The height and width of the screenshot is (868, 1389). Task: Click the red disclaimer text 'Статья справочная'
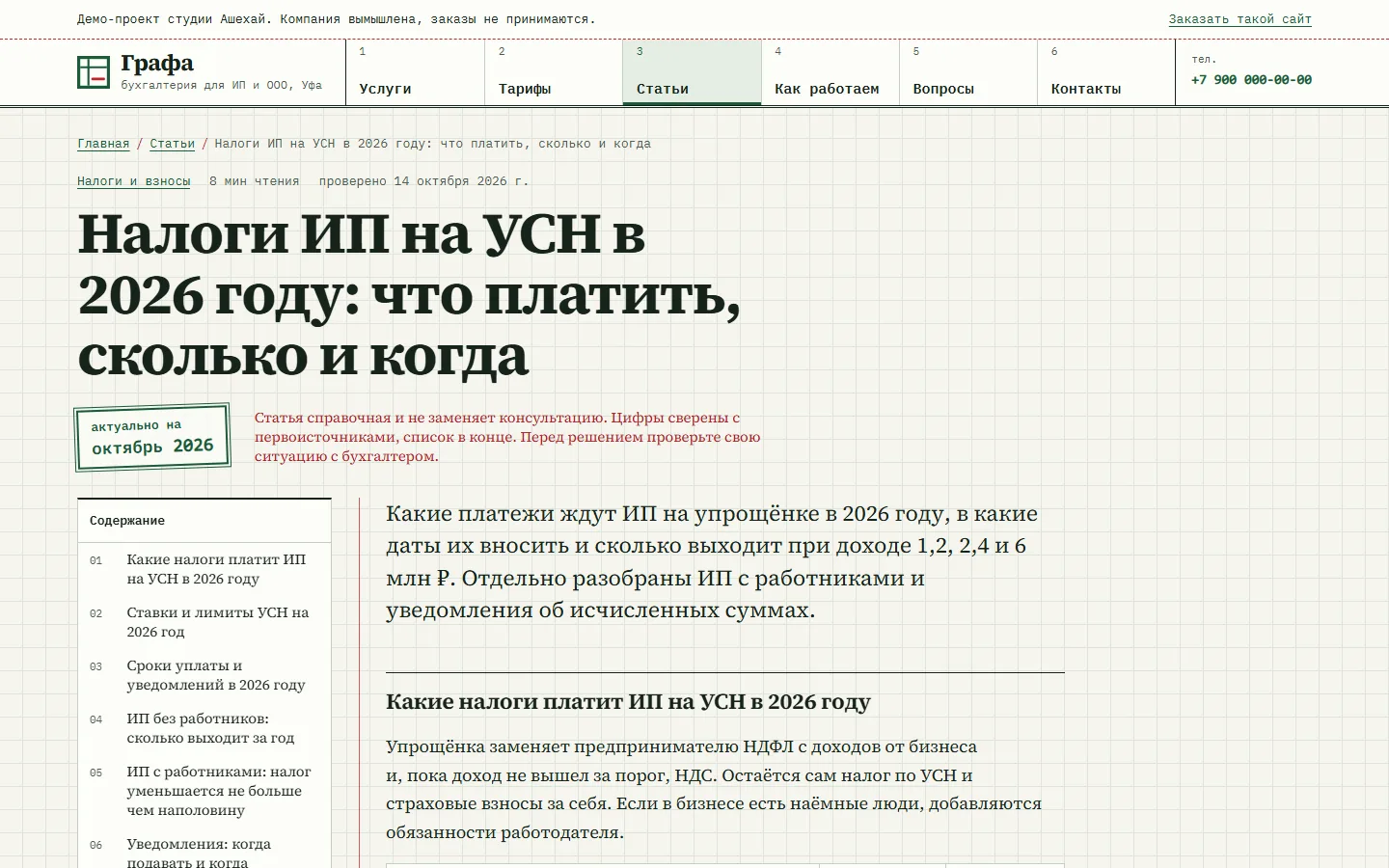[507, 437]
